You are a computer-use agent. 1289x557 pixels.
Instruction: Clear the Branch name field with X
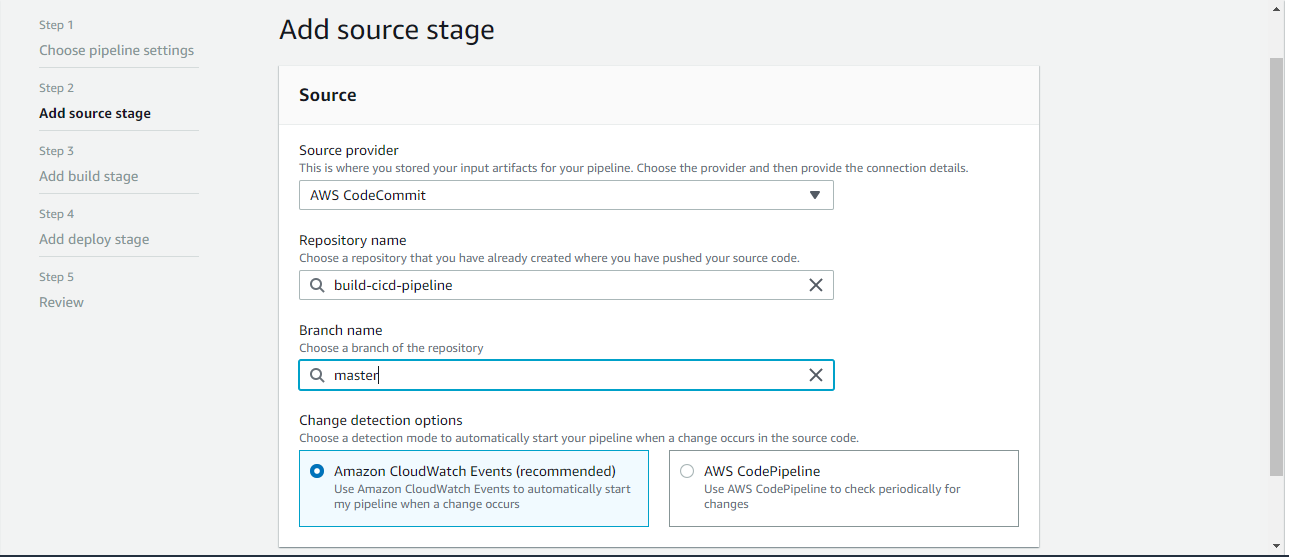(x=816, y=375)
